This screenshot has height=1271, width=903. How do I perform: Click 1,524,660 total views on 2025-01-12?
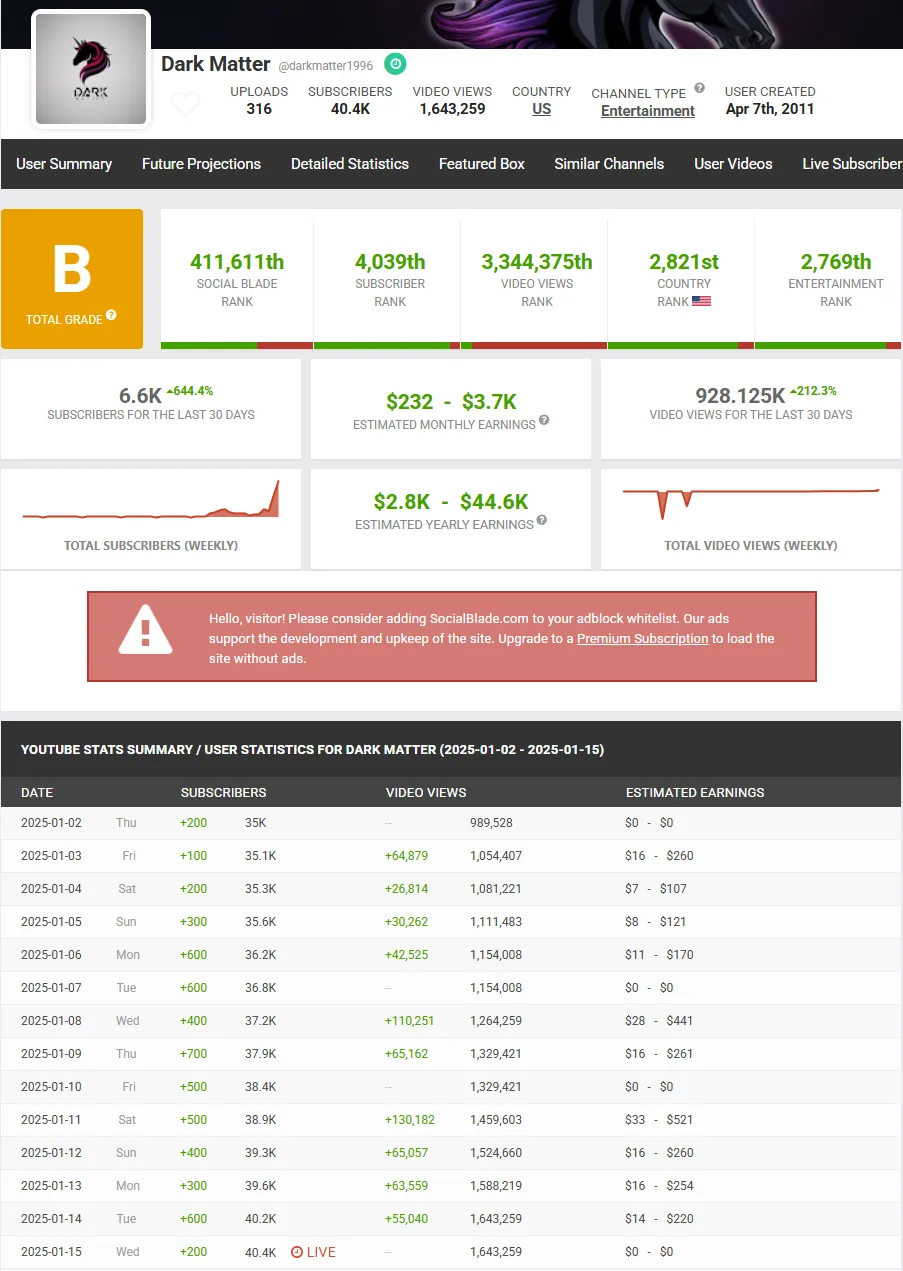tap(496, 1153)
